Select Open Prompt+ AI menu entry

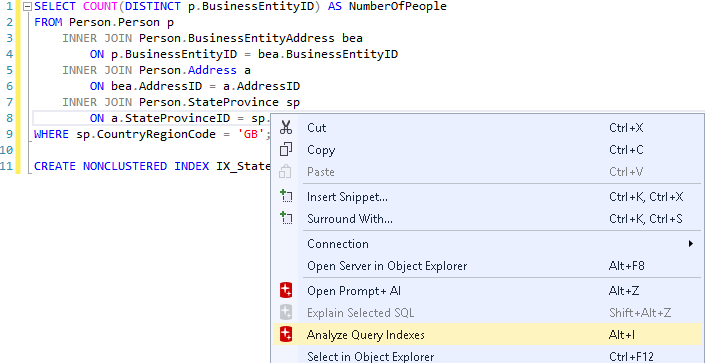[x=487, y=291]
